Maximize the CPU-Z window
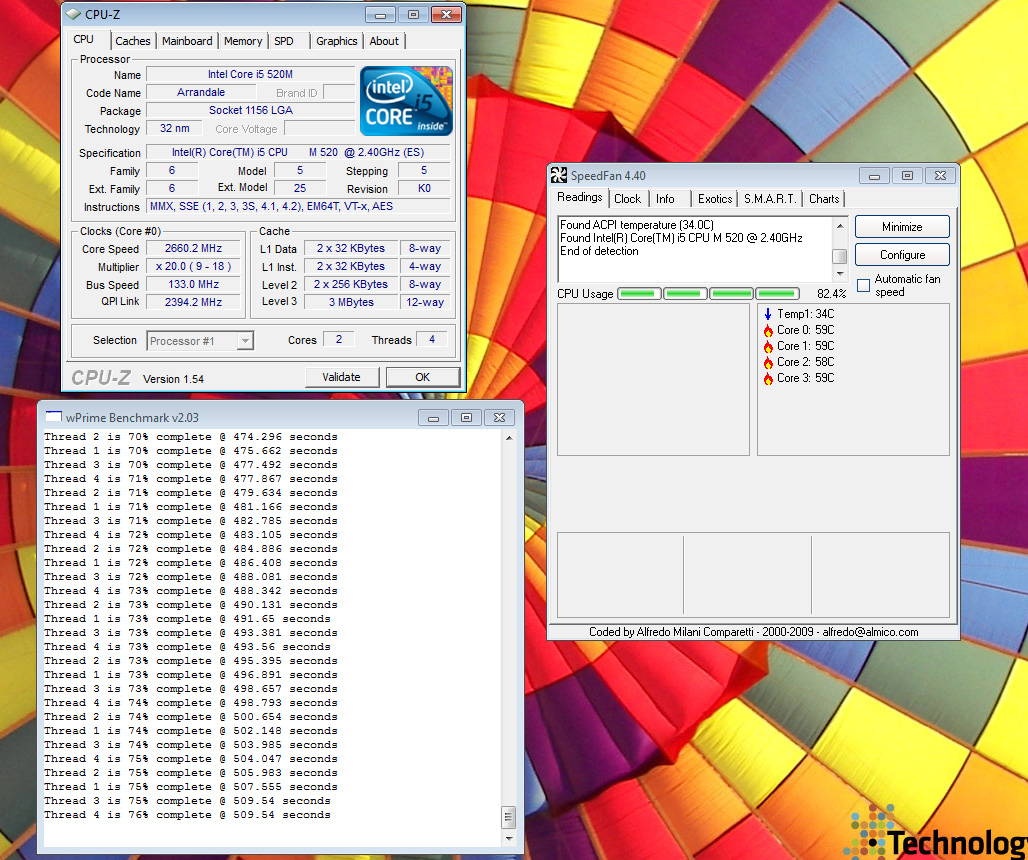Screen dimensions: 1028x860 pos(413,14)
